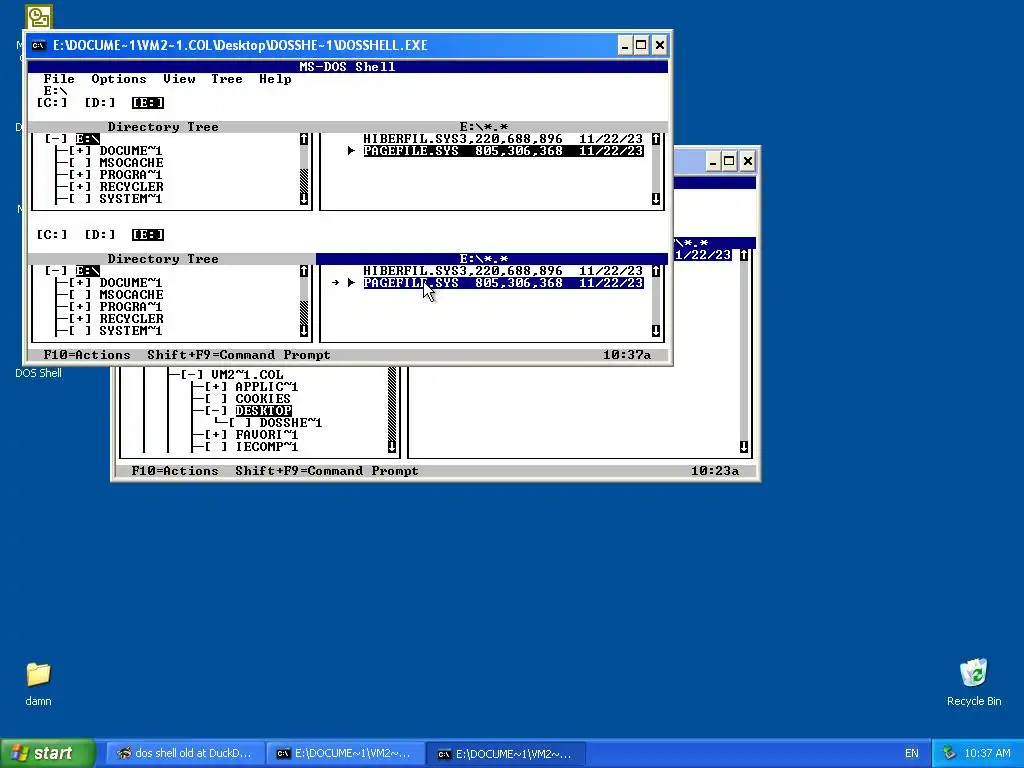Select drive D: in lower drive list

100,235
